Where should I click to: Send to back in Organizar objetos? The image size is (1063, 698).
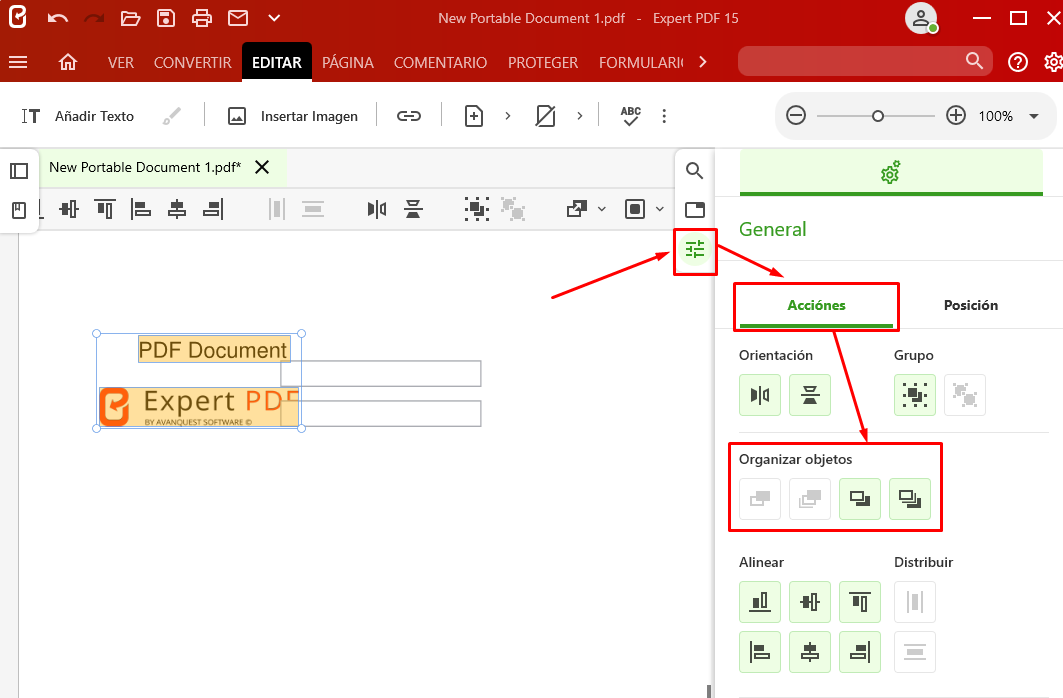[910, 499]
